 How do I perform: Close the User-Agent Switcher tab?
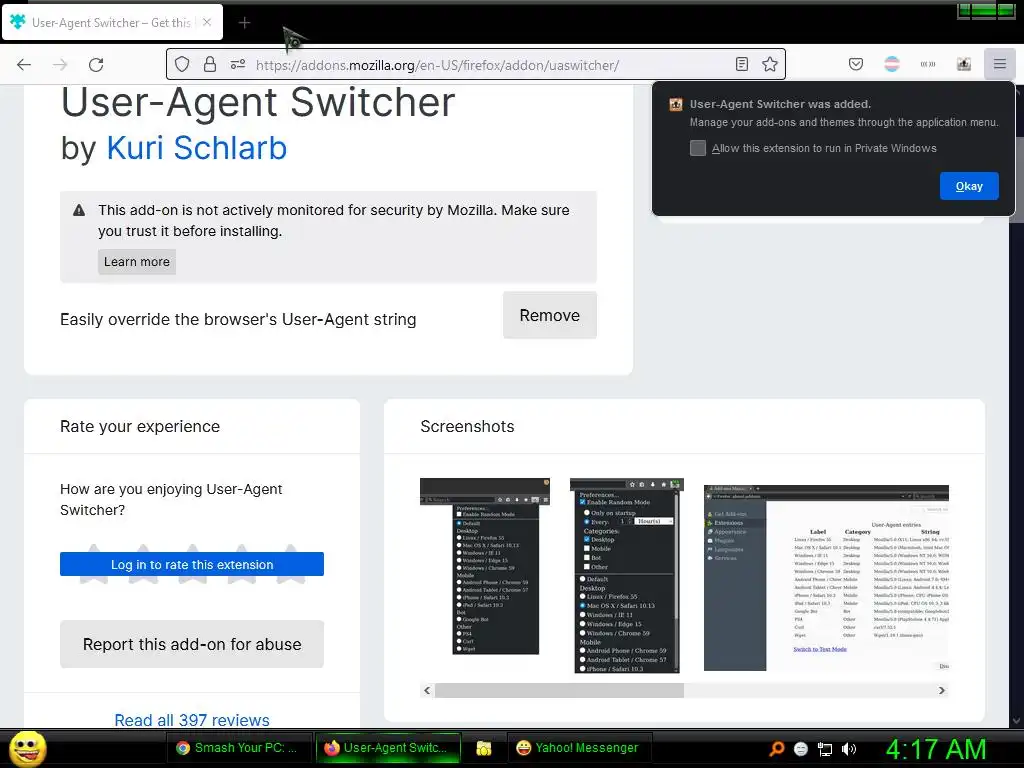point(207,22)
